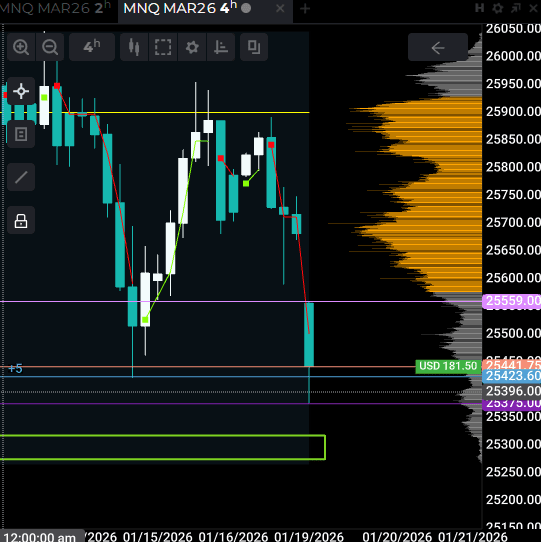Image resolution: width=541 pixels, height=542 pixels.
Task: Click the 25441.75 orange price label
Action: click(x=511, y=365)
